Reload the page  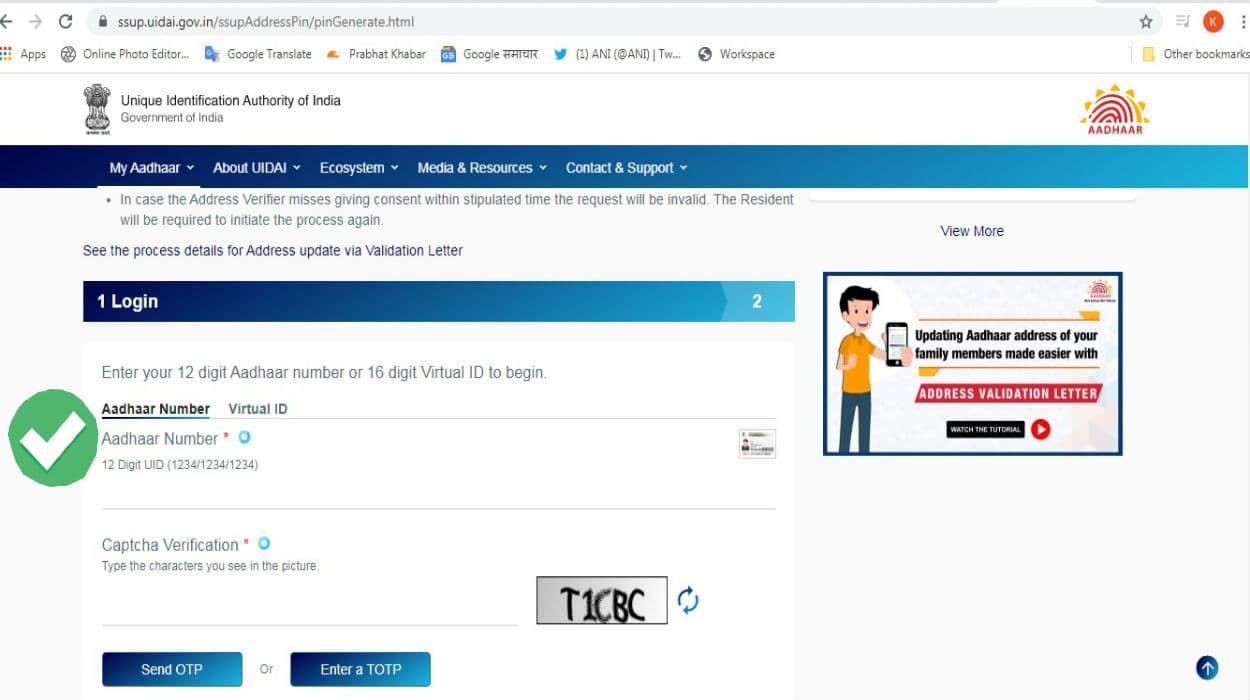[66, 21]
